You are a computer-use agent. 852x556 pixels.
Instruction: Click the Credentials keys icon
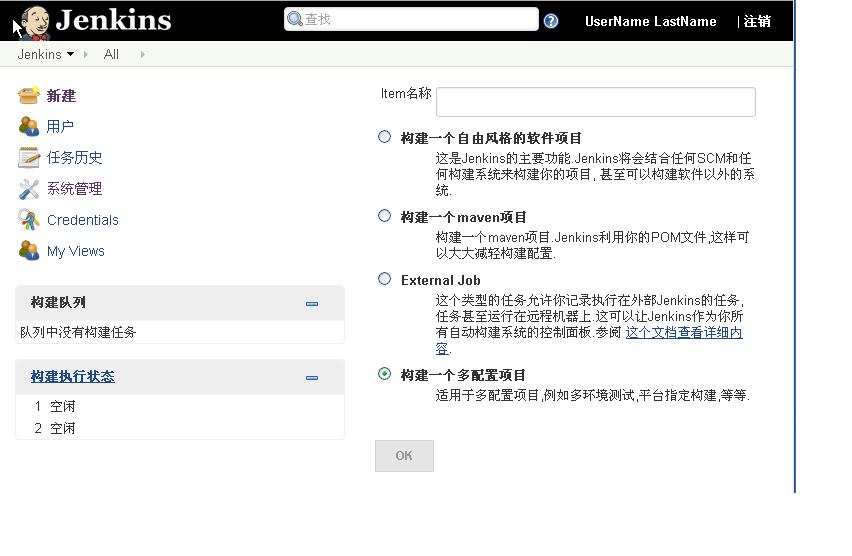tap(29, 220)
